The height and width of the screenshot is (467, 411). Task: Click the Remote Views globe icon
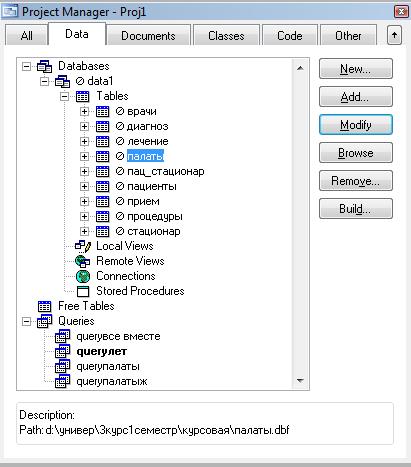(83, 261)
